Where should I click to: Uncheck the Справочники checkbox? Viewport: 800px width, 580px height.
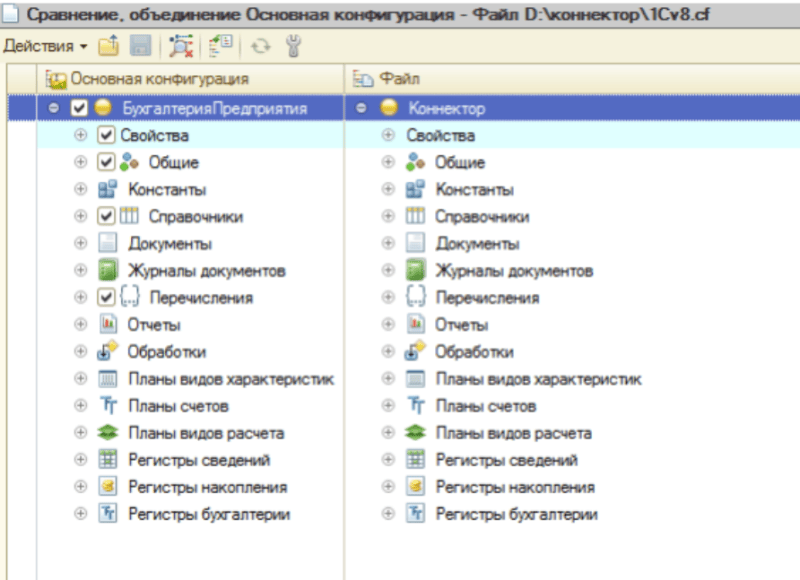coord(106,216)
